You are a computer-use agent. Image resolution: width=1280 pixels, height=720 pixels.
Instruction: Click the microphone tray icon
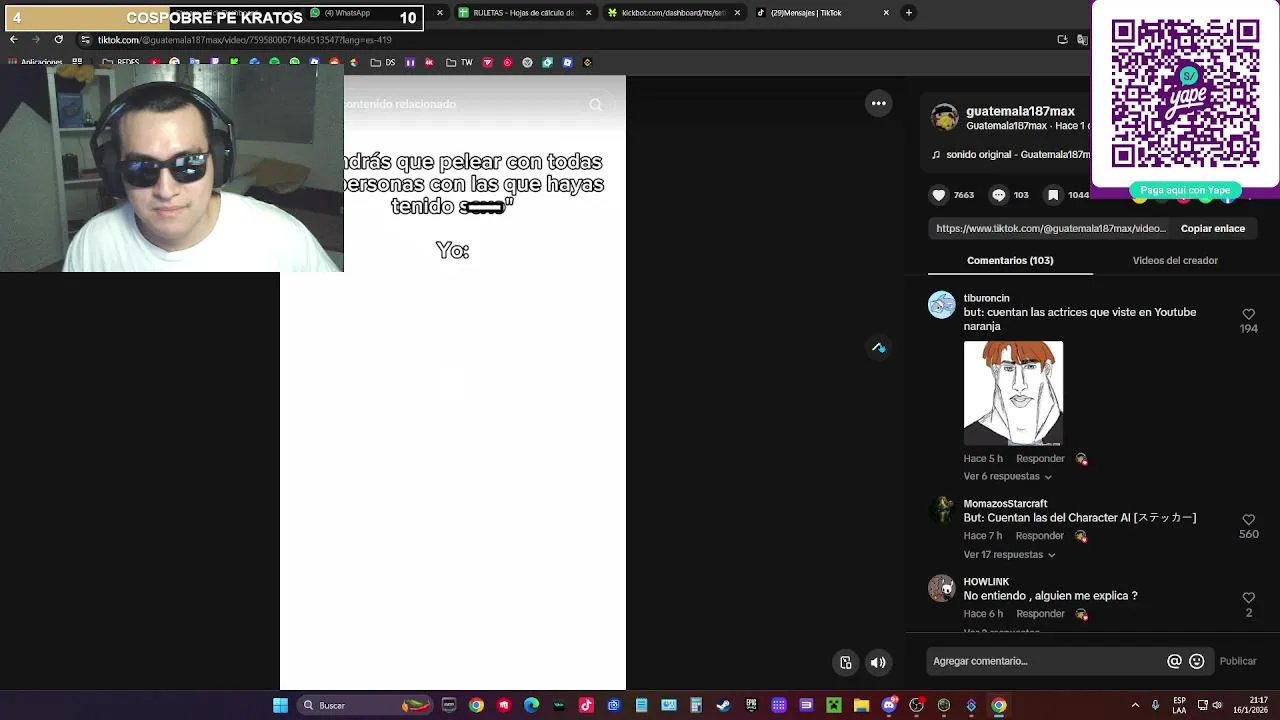(x=1155, y=706)
